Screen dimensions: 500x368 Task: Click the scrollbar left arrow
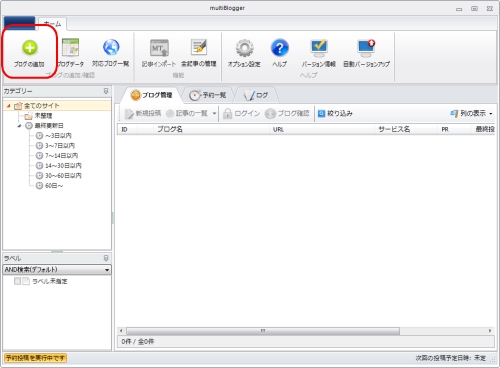(121, 331)
